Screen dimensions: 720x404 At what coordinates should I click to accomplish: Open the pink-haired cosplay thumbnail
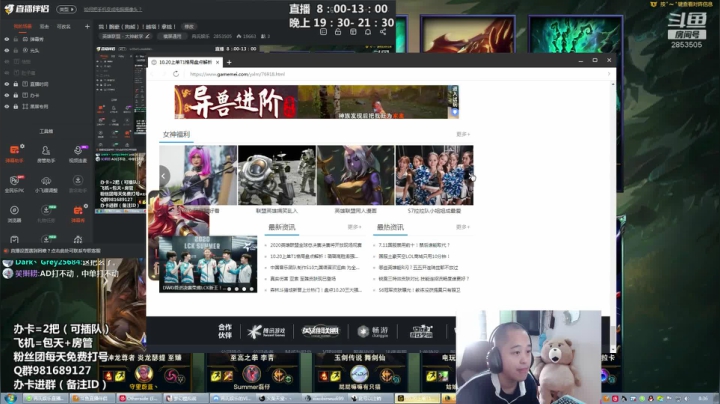[198, 175]
